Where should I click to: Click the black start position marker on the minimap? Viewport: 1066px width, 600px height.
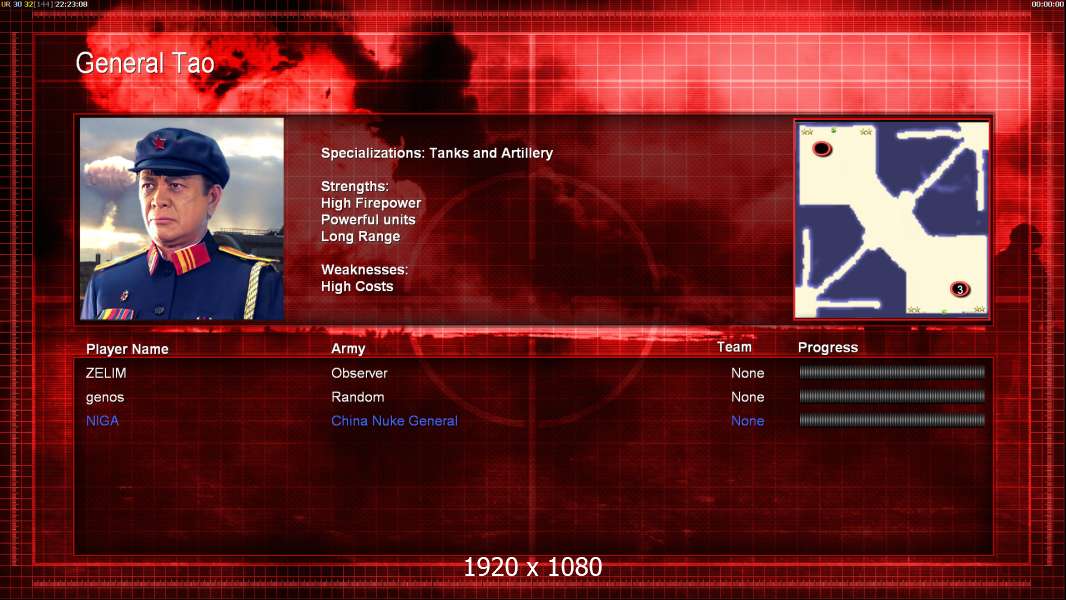[x=822, y=148]
